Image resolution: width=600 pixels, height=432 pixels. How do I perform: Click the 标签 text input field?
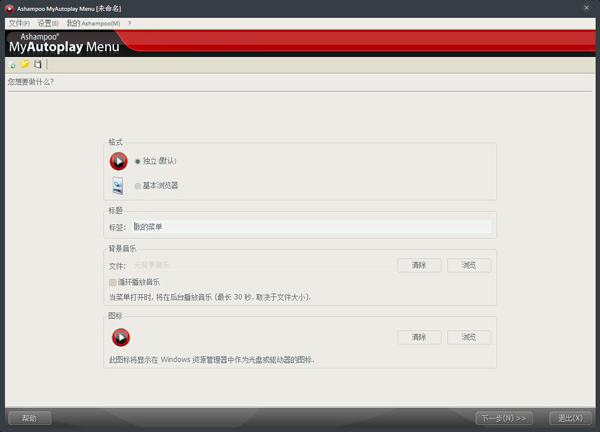coord(311,227)
